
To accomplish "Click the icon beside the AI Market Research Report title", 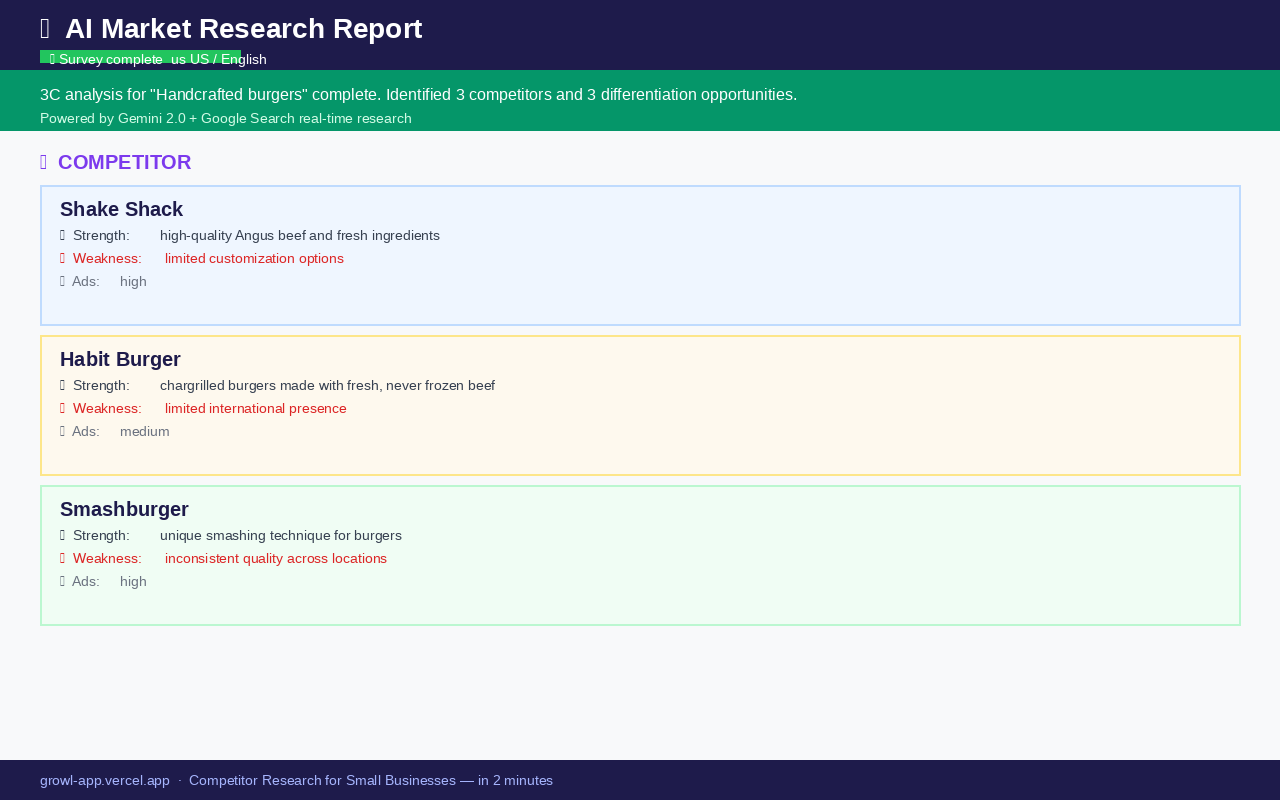I will tap(45, 29).
